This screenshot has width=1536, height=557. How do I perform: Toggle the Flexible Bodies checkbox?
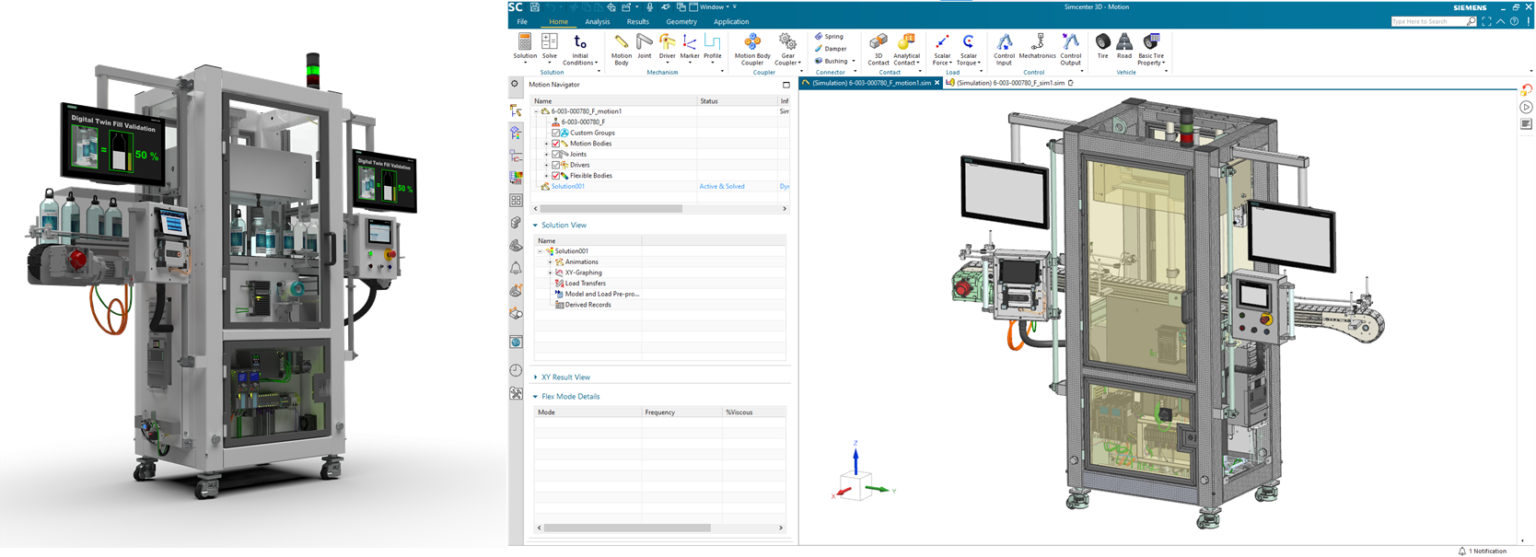pyautogui.click(x=556, y=176)
